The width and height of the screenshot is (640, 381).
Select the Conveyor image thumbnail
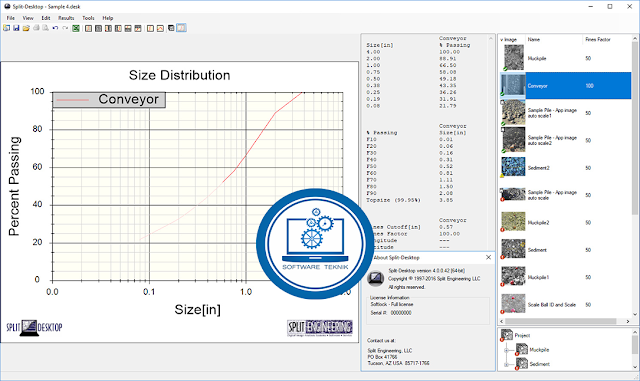[x=513, y=85]
